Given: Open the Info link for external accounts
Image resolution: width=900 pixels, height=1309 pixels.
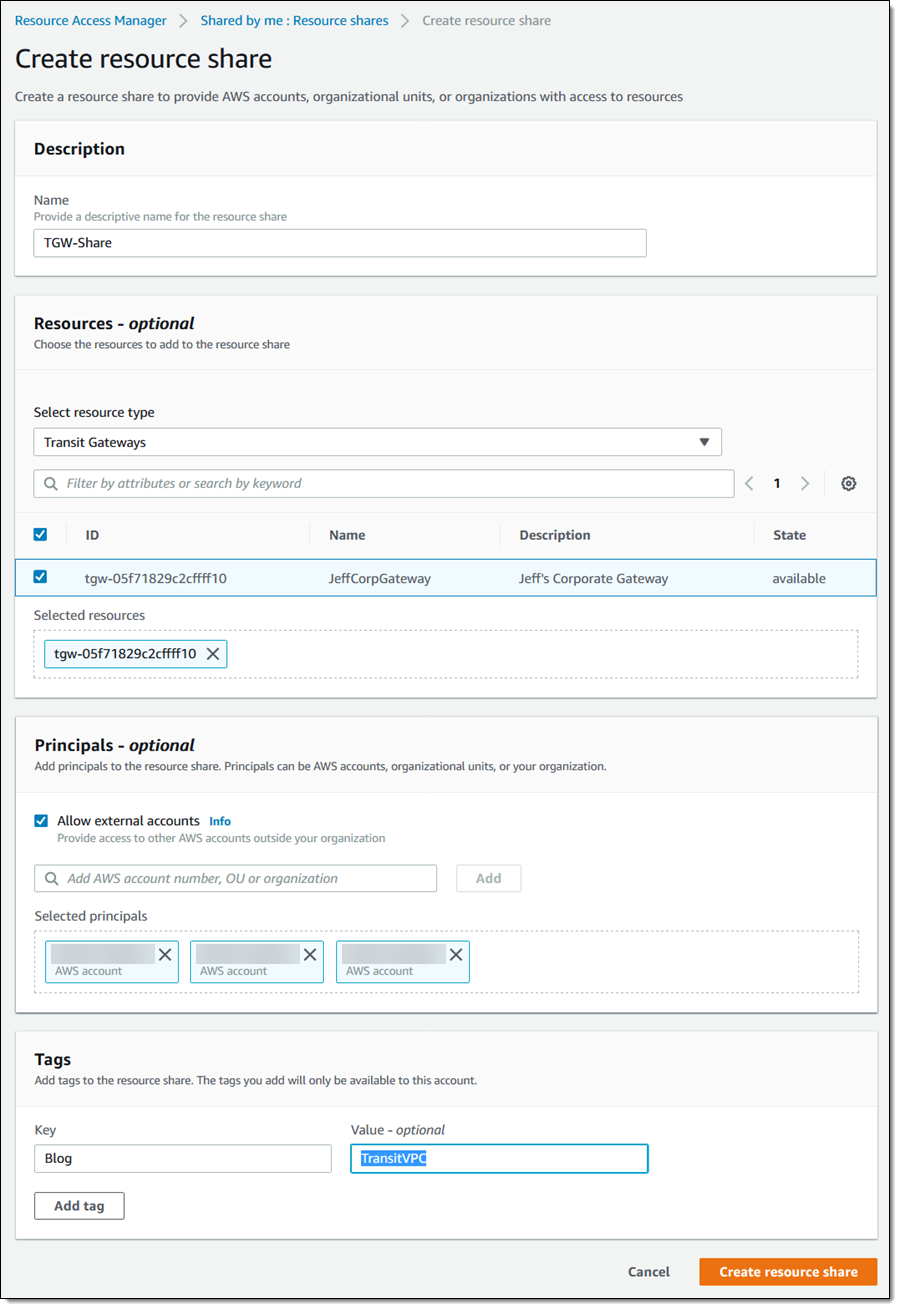Looking at the screenshot, I should point(220,822).
